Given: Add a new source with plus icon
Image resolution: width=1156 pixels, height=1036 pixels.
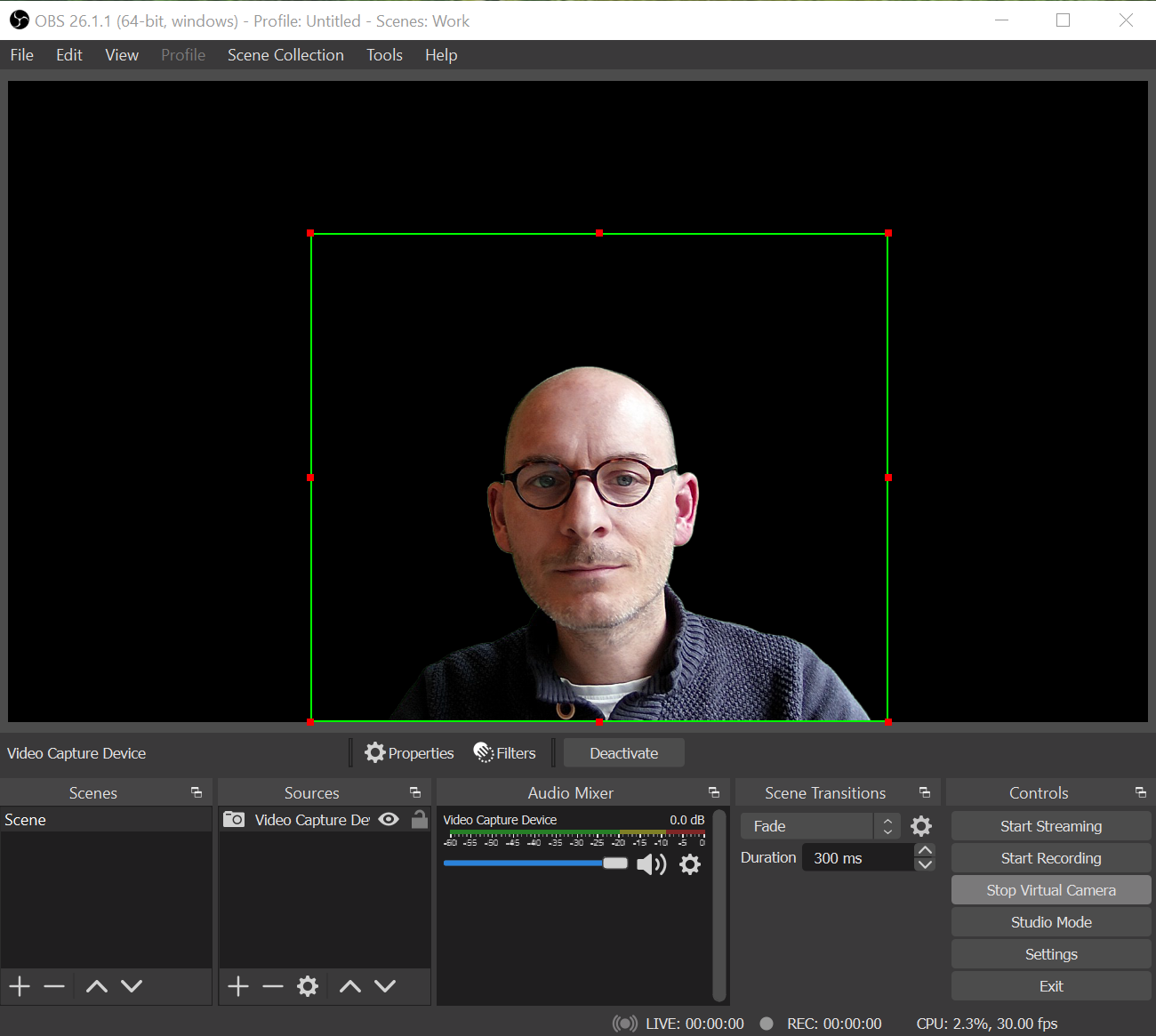Looking at the screenshot, I should click(x=237, y=986).
